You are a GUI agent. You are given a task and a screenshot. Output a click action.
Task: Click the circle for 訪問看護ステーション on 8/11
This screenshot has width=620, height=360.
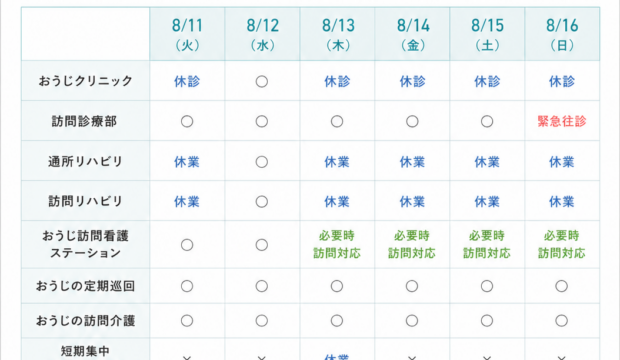pos(187,245)
